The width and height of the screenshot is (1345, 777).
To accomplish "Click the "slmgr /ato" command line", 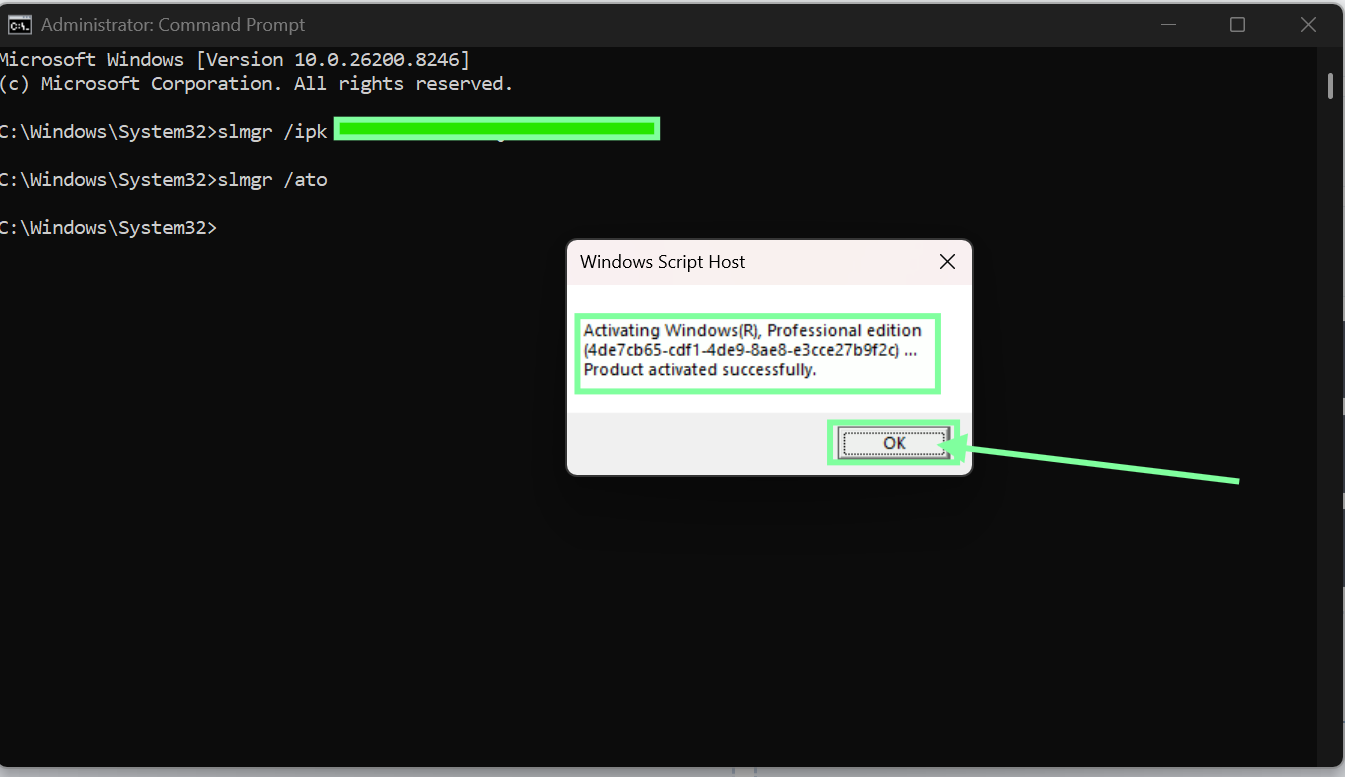I will (164, 180).
